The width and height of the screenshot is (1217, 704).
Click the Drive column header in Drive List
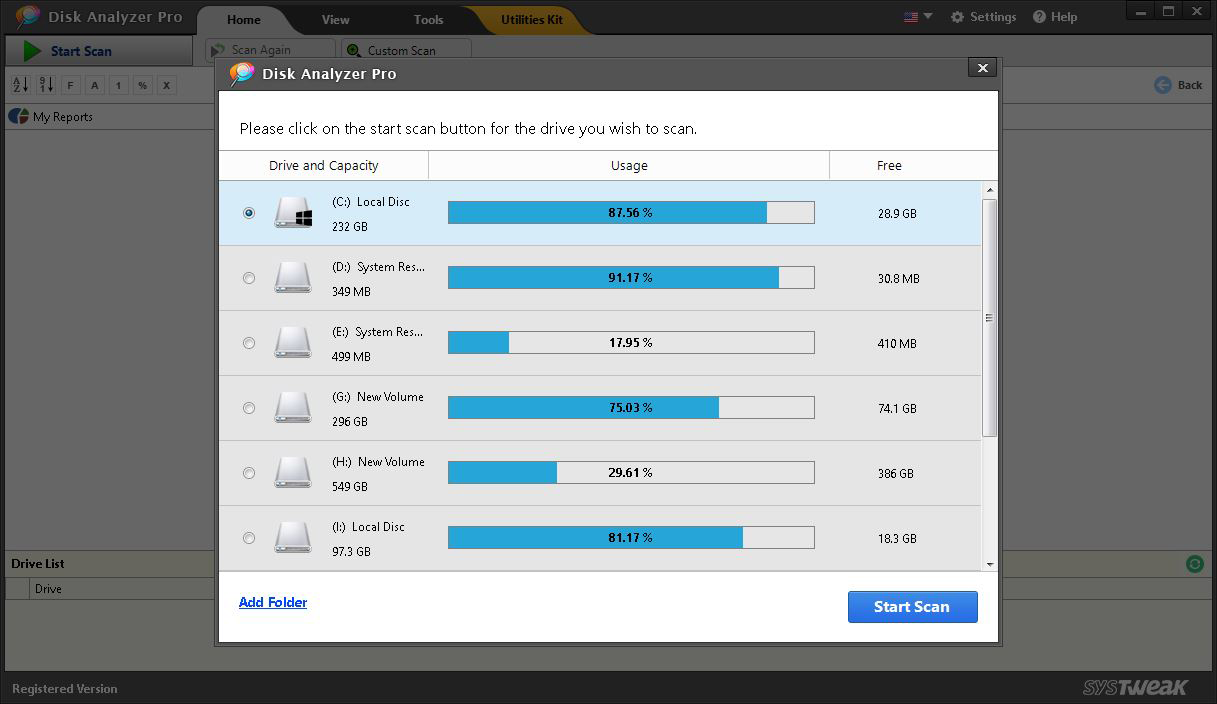[x=48, y=589]
